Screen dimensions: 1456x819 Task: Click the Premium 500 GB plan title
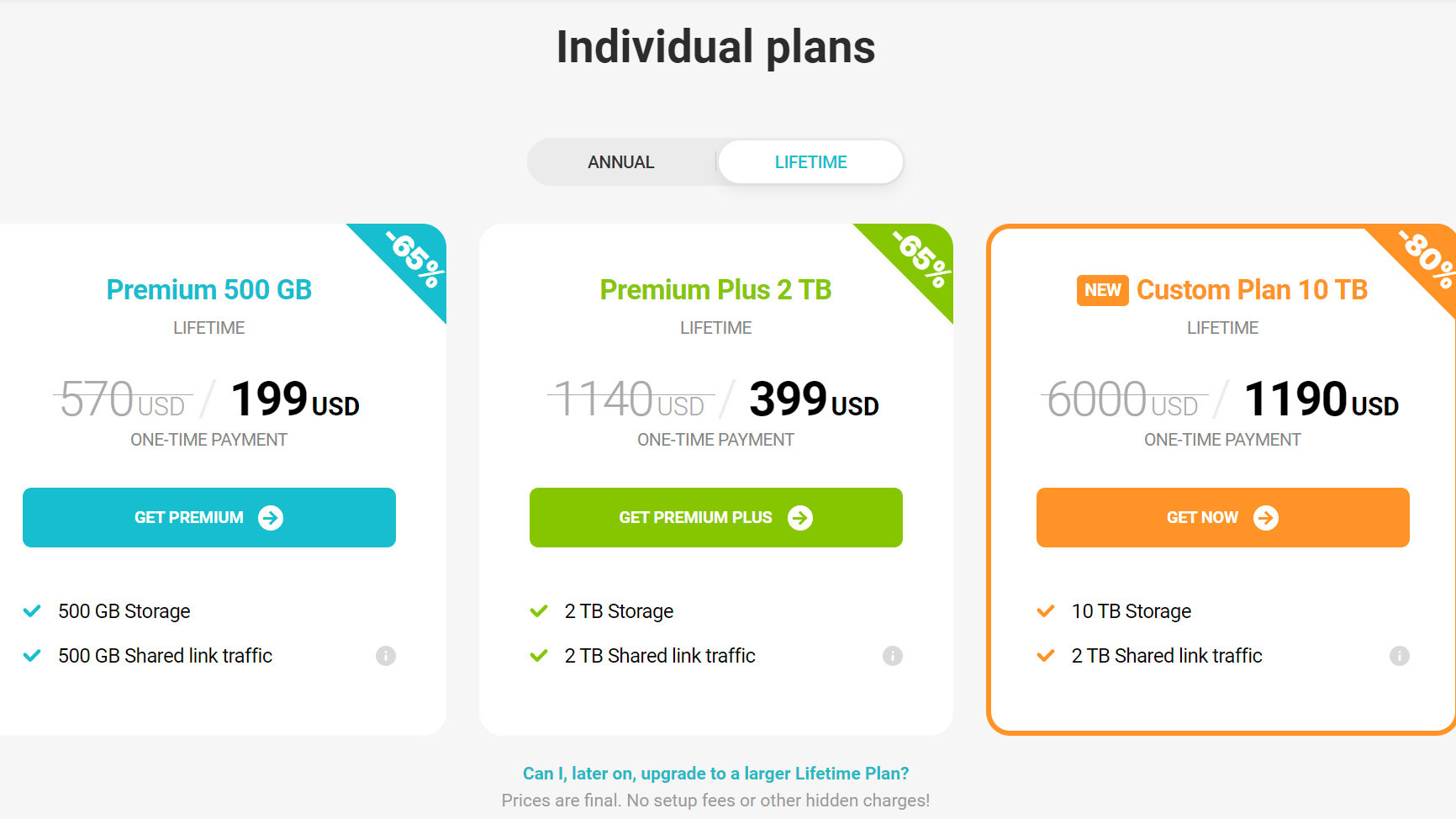tap(208, 290)
